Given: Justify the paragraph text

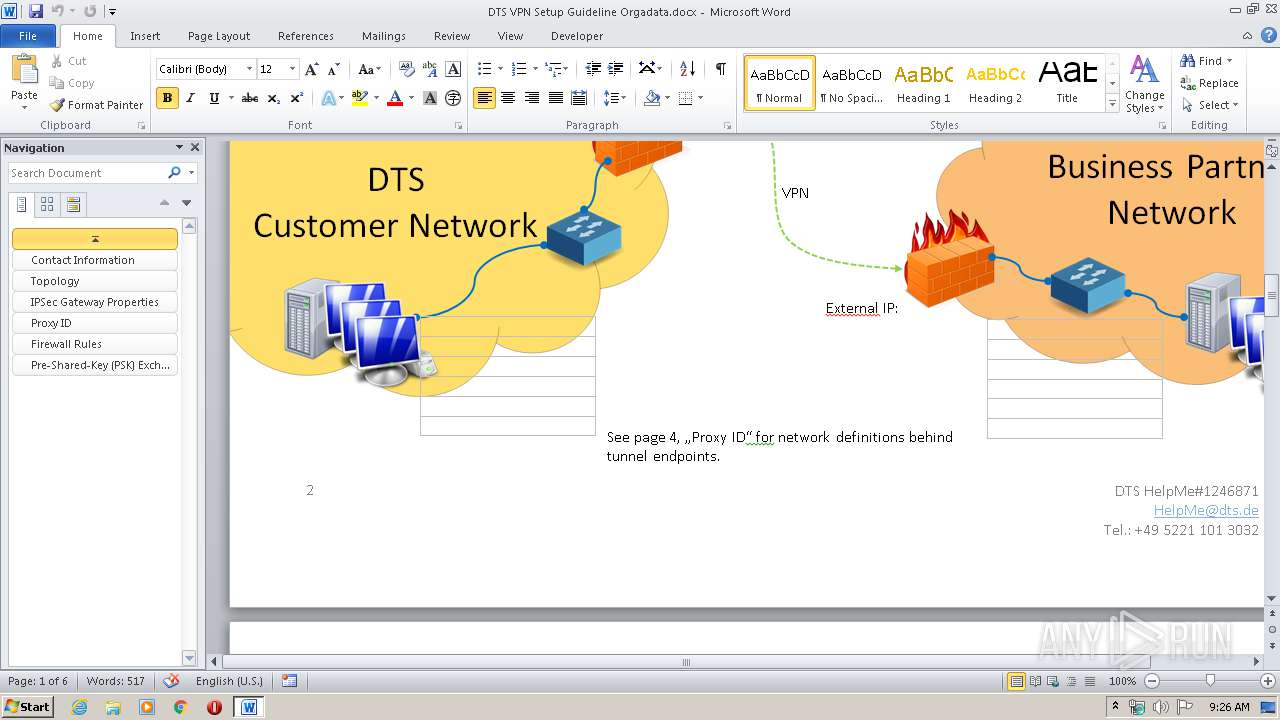Looking at the screenshot, I should [555, 98].
